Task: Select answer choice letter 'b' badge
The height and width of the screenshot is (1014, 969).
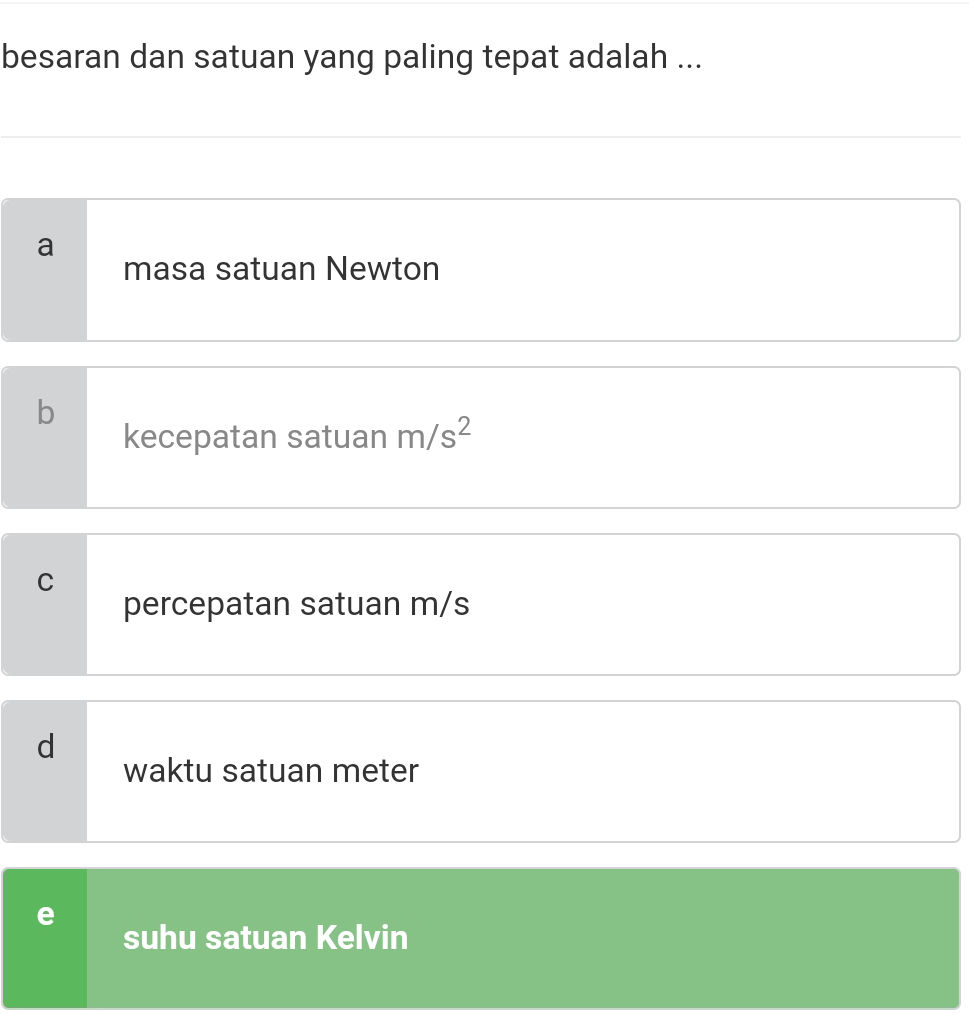Action: (x=45, y=413)
